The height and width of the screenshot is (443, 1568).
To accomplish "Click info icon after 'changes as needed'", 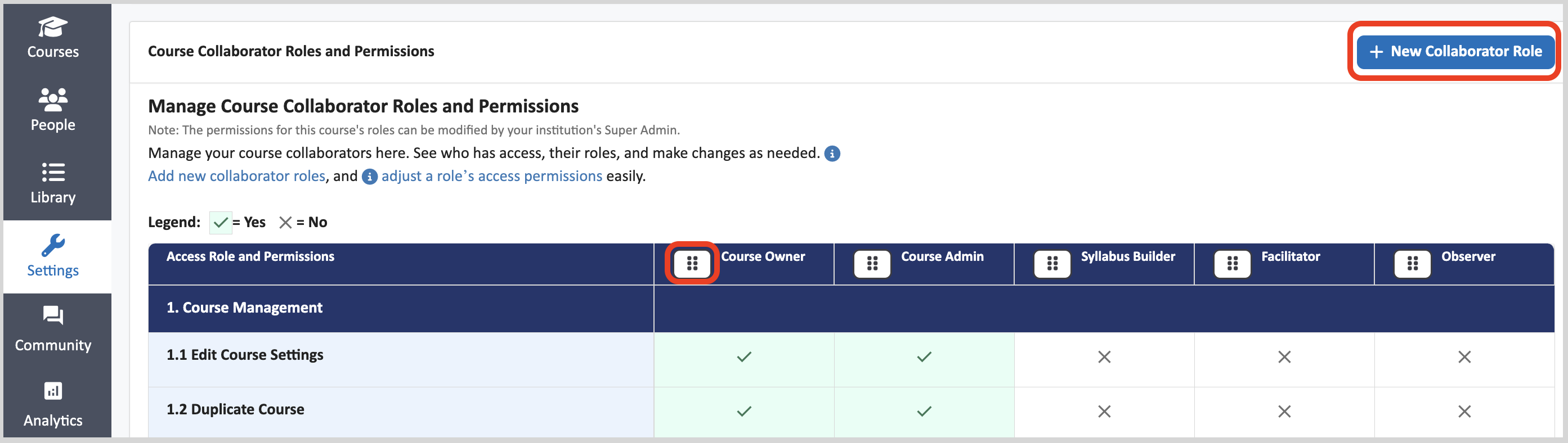I will click(832, 153).
